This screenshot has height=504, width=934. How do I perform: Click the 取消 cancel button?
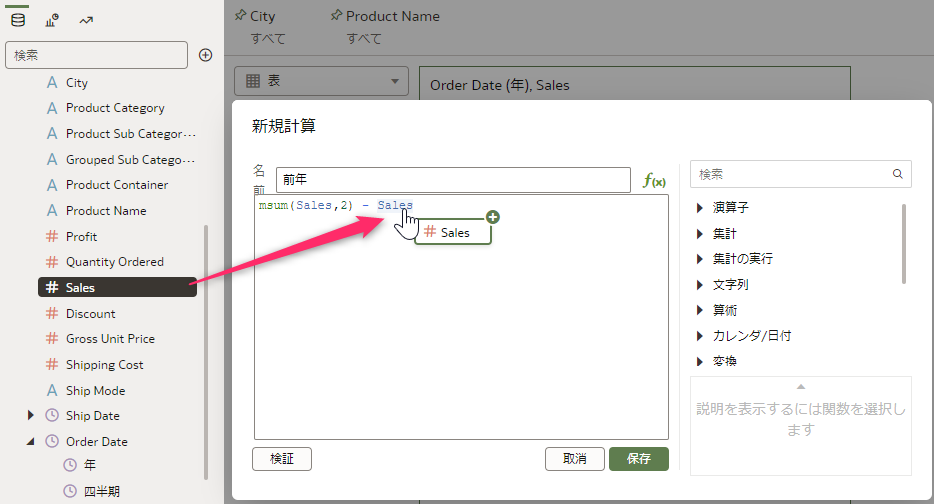pyautogui.click(x=575, y=459)
